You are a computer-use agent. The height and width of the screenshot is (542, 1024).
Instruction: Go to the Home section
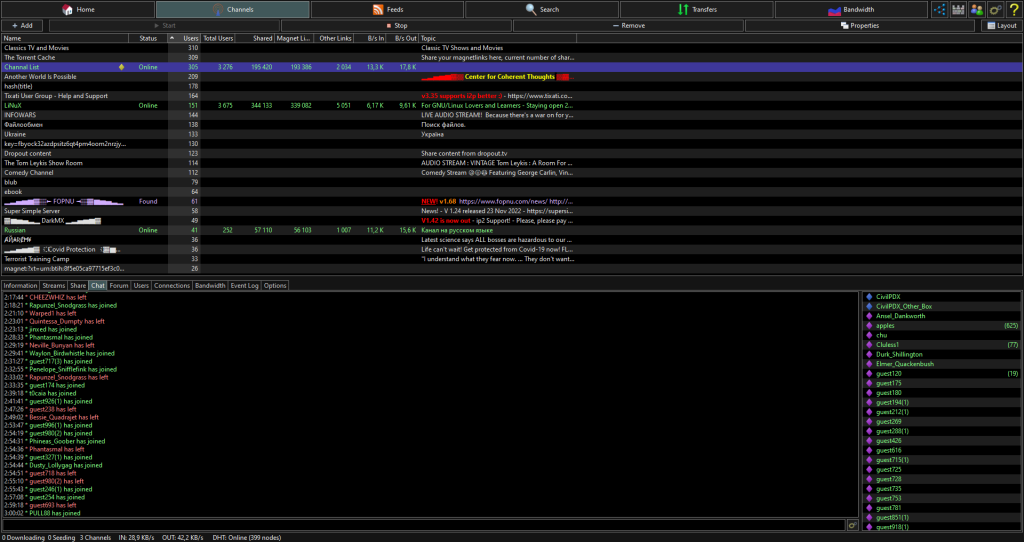pyautogui.click(x=78, y=9)
